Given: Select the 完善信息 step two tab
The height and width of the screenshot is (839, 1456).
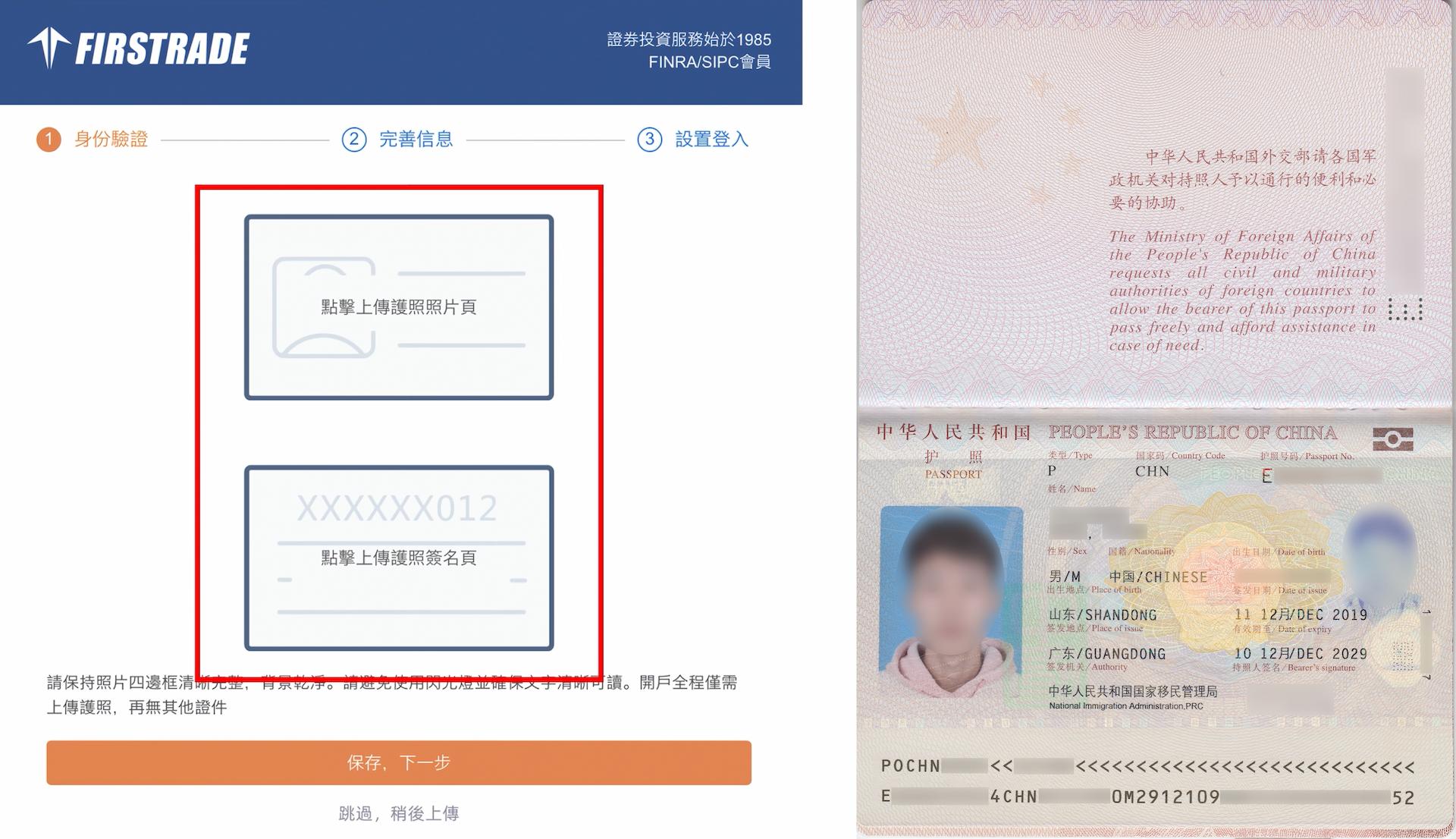Looking at the screenshot, I should pos(398,140).
